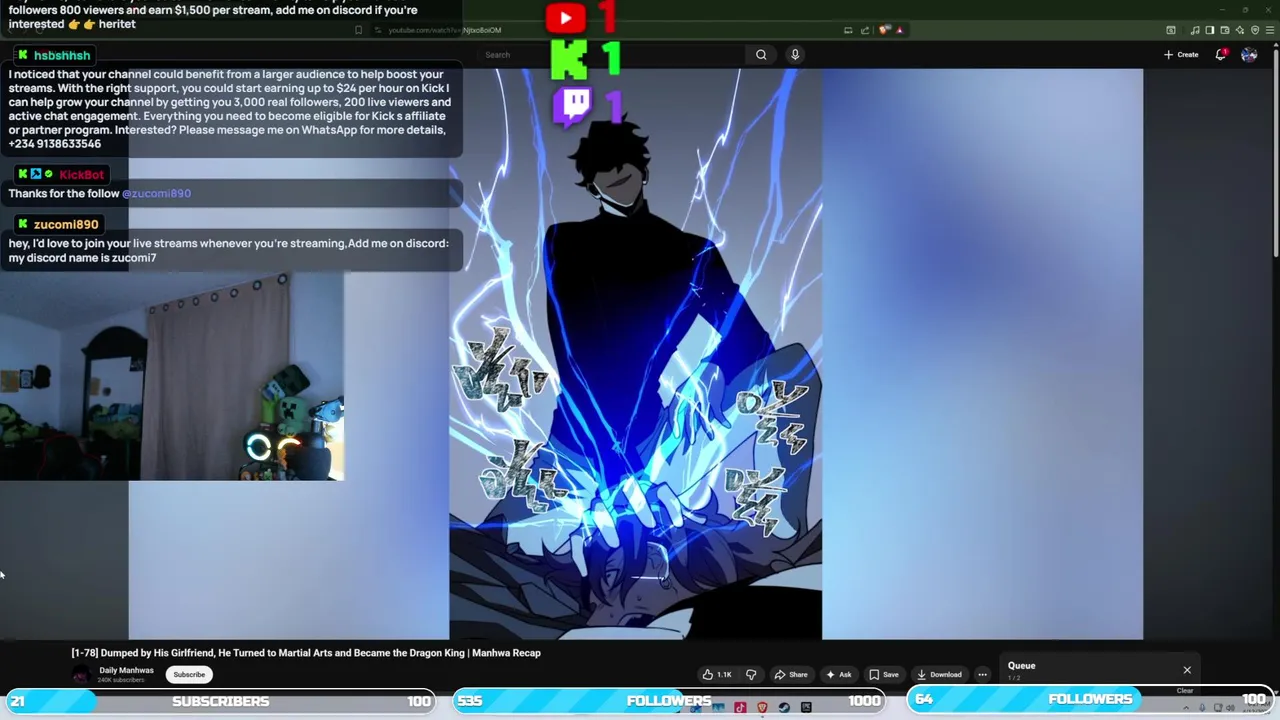This screenshot has width=1280, height=720.
Task: Open Epic Games from the taskbar
Action: (806, 707)
